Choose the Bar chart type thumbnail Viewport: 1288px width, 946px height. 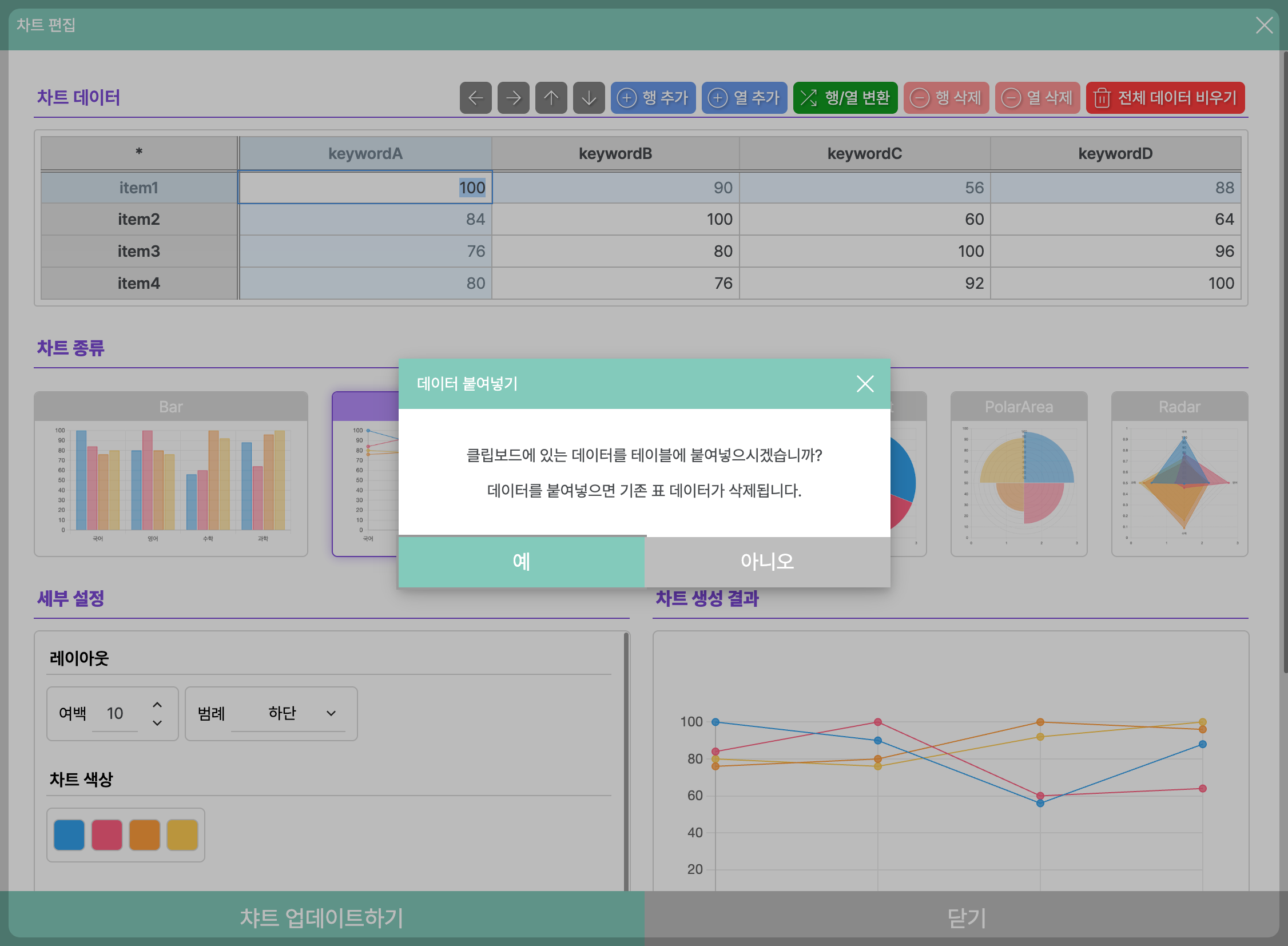tap(170, 474)
